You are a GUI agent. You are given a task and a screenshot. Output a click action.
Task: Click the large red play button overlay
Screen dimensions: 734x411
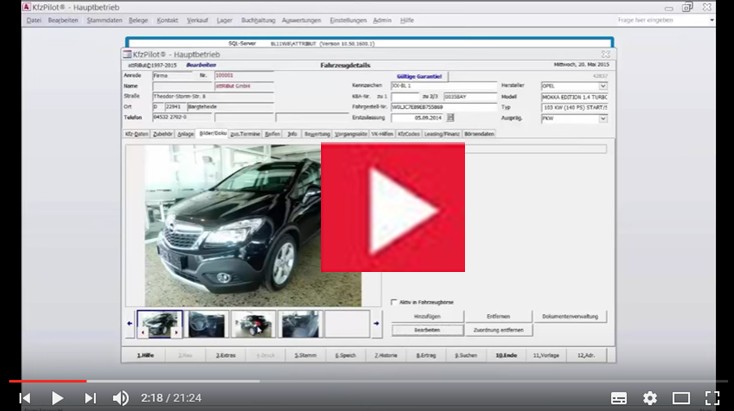tap(392, 207)
